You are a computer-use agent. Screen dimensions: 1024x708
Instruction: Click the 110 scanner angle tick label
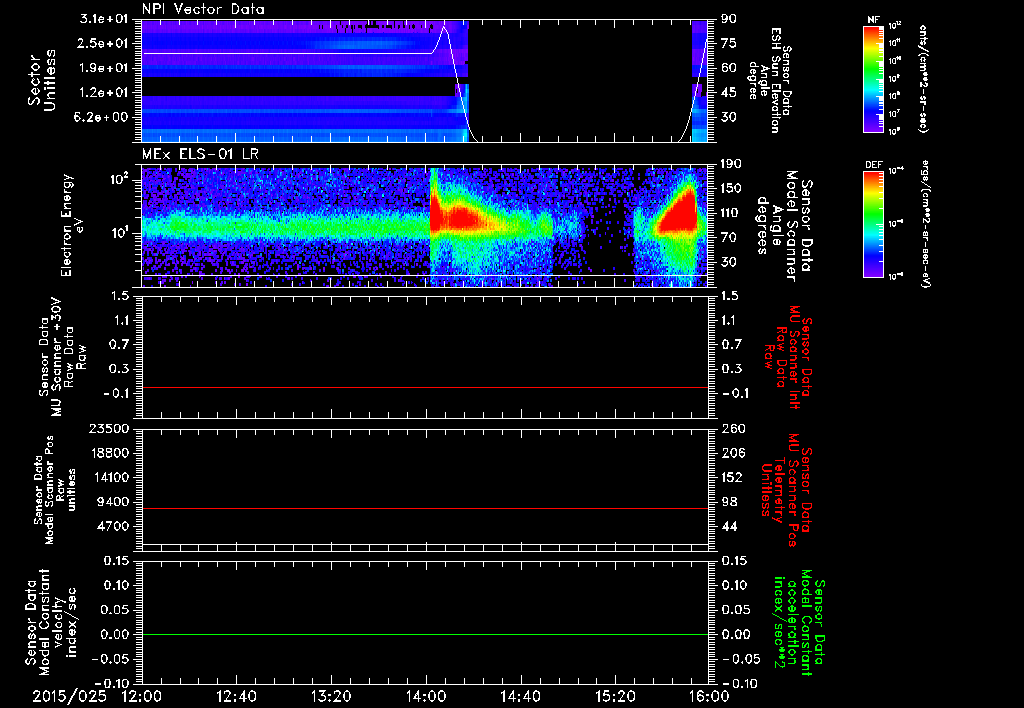[x=731, y=213]
